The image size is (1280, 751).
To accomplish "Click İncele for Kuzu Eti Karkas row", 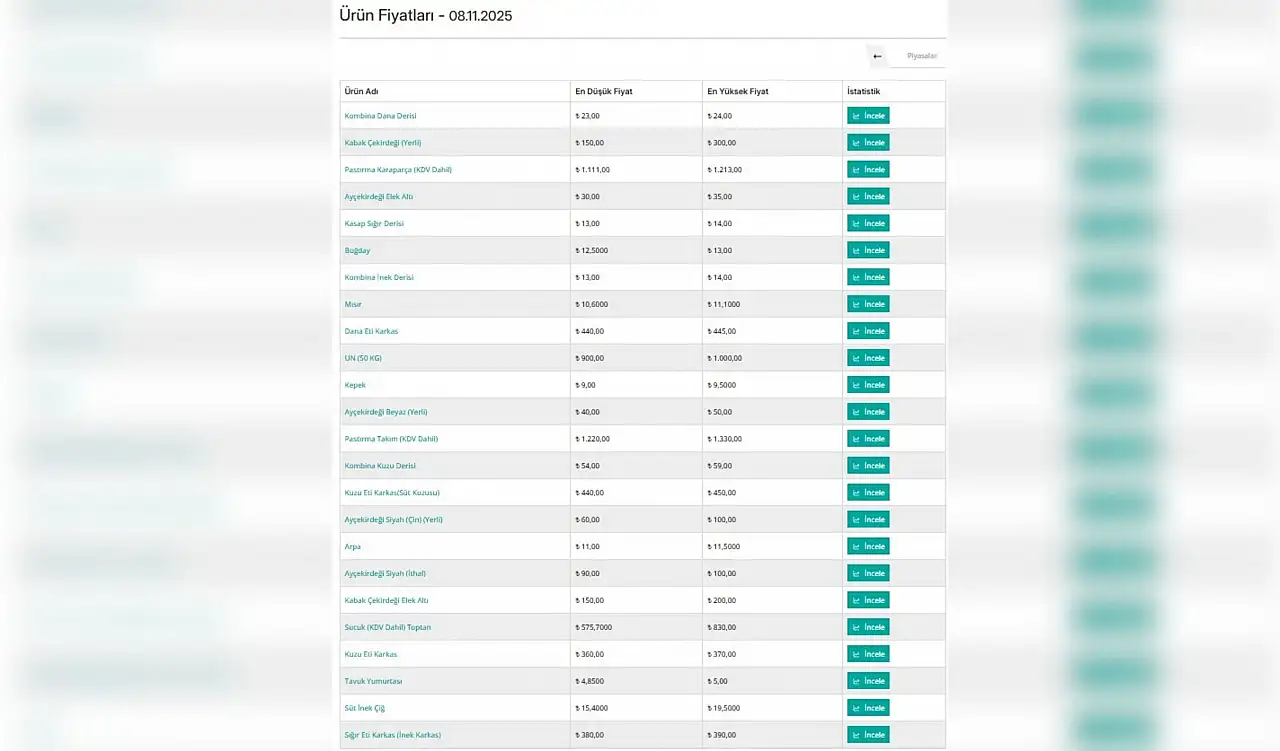I will [868, 654].
